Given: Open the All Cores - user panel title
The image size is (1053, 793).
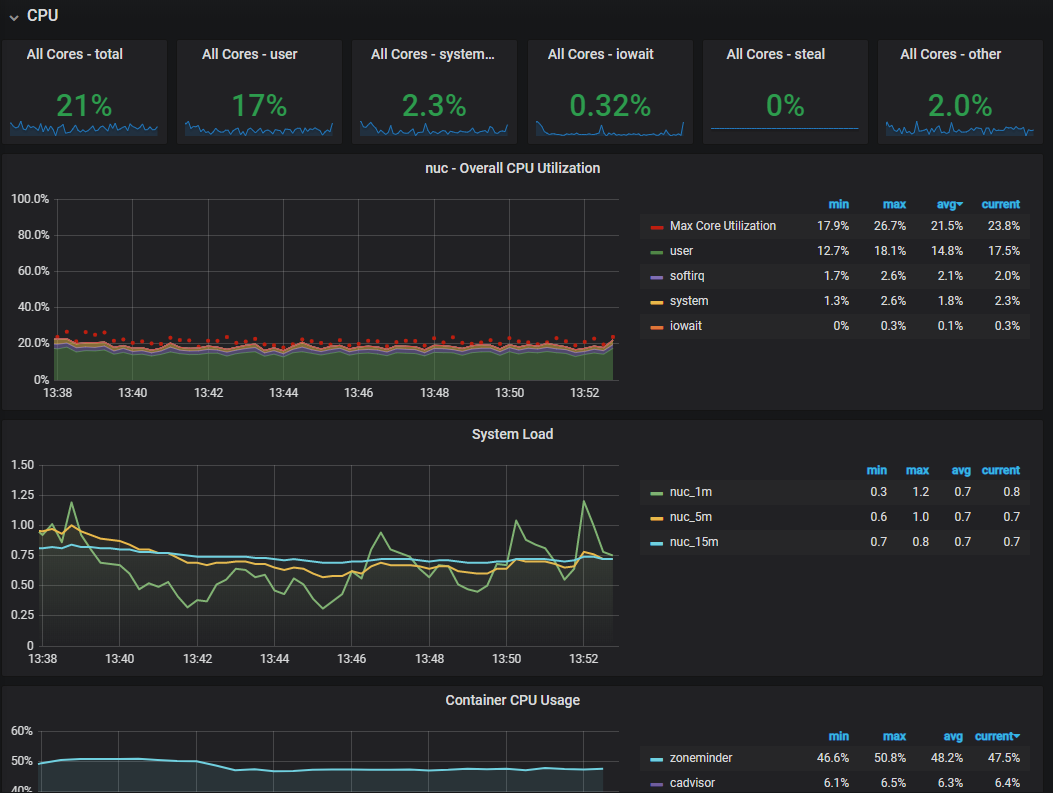Looking at the screenshot, I should (x=250, y=54).
